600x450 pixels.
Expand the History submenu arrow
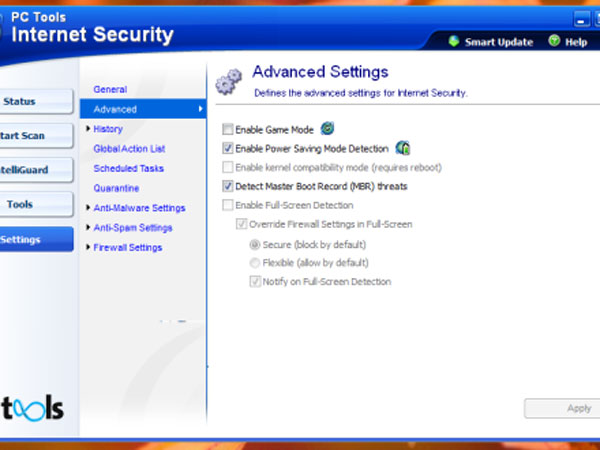pos(88,129)
